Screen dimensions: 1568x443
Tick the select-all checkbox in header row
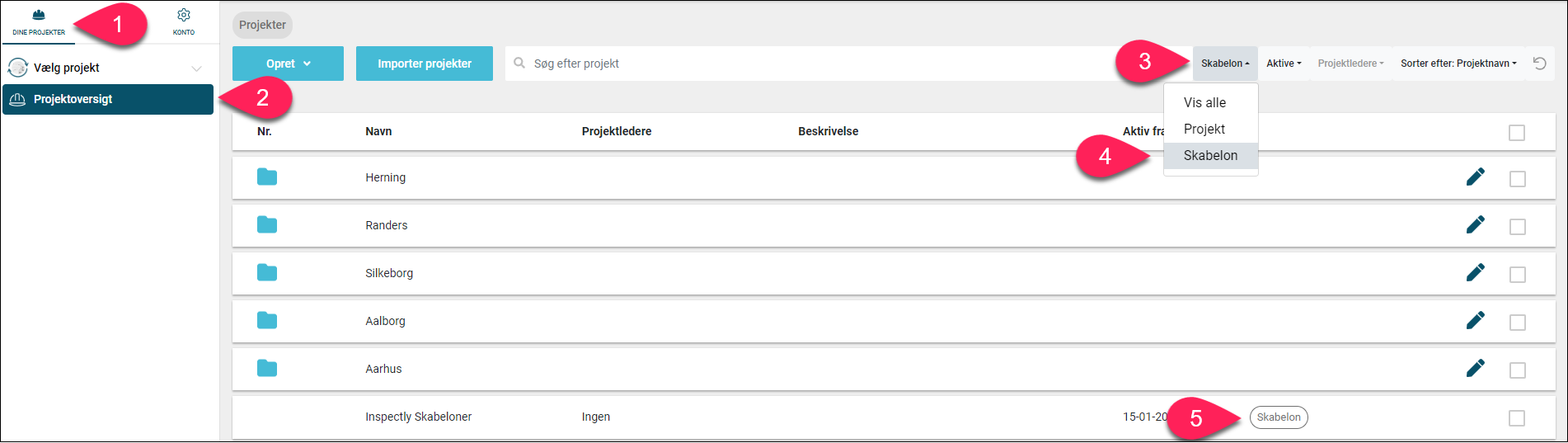[1517, 133]
